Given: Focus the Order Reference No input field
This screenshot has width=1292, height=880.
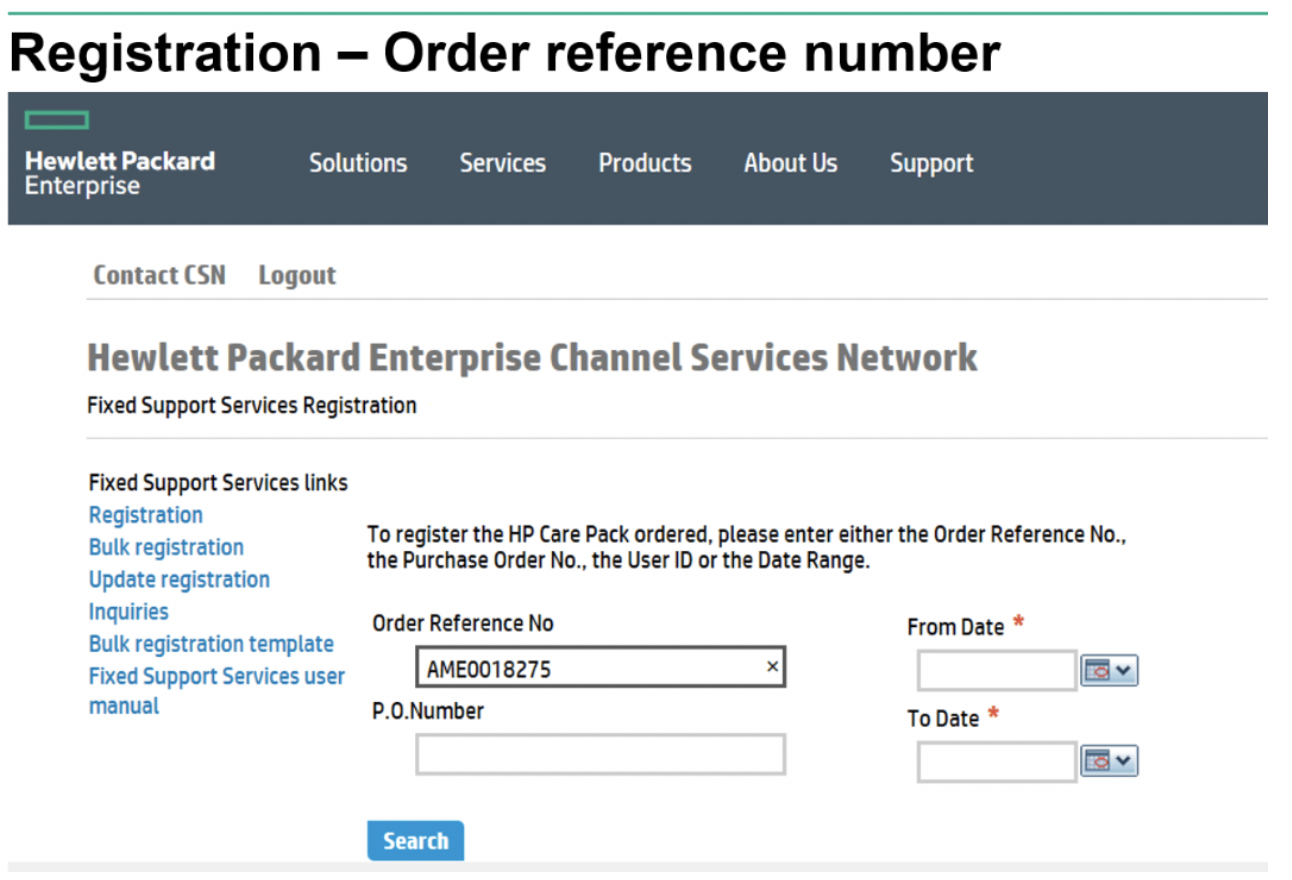Looking at the screenshot, I should pos(601,668).
